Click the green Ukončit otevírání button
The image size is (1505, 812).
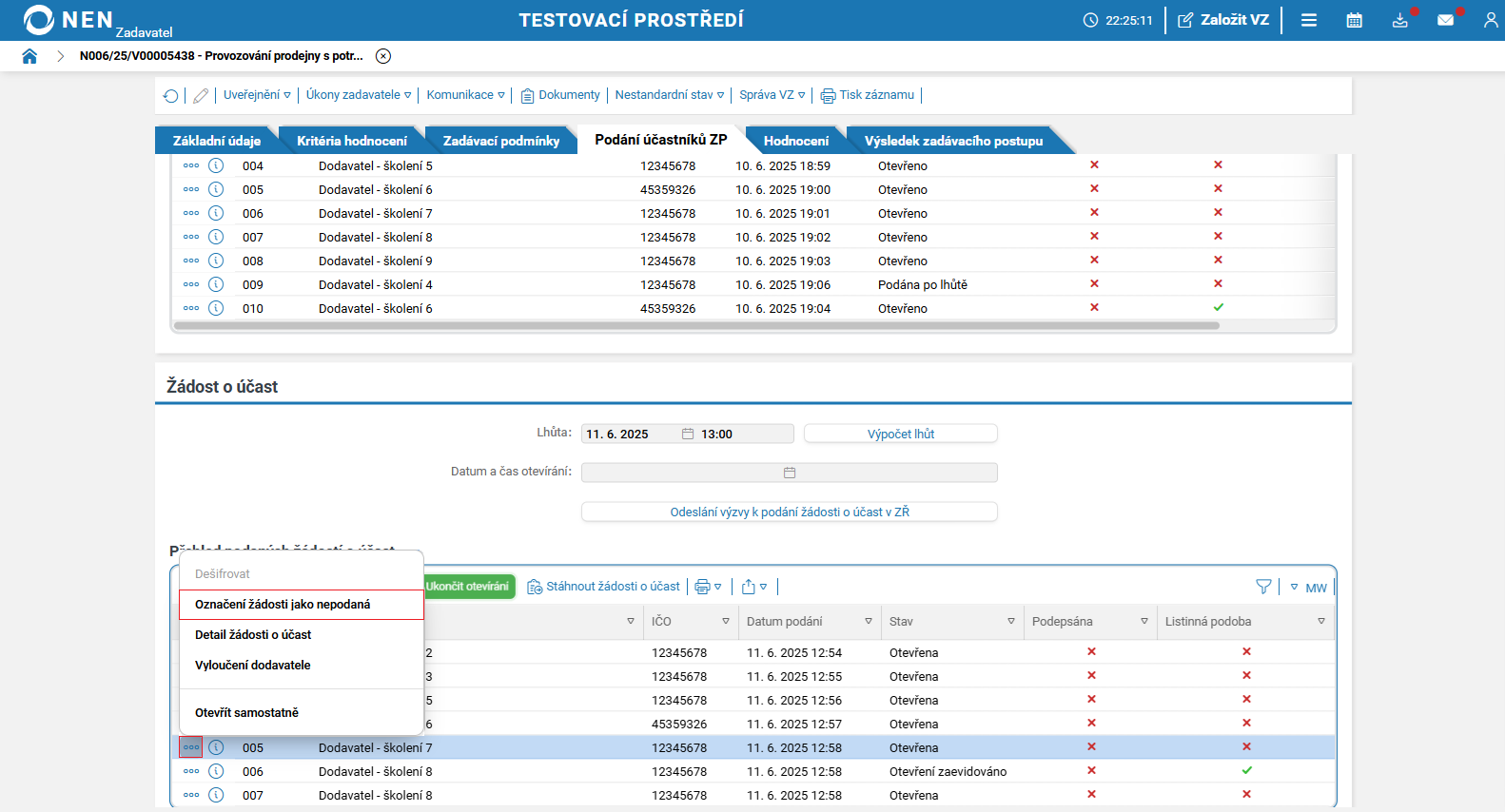click(468, 587)
